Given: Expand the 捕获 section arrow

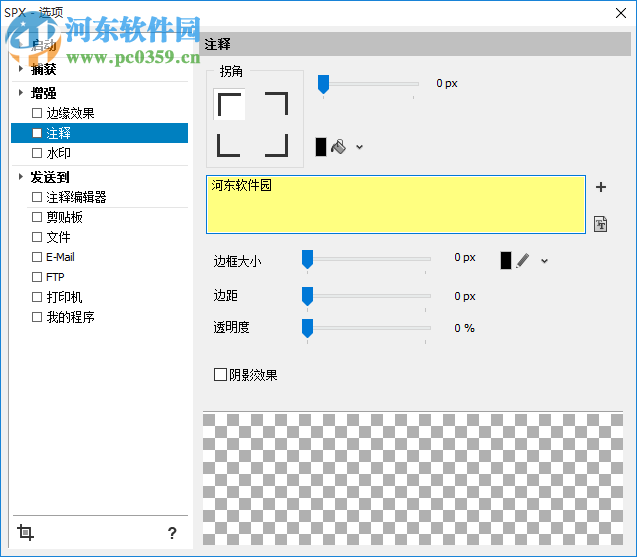Looking at the screenshot, I should 21,69.
